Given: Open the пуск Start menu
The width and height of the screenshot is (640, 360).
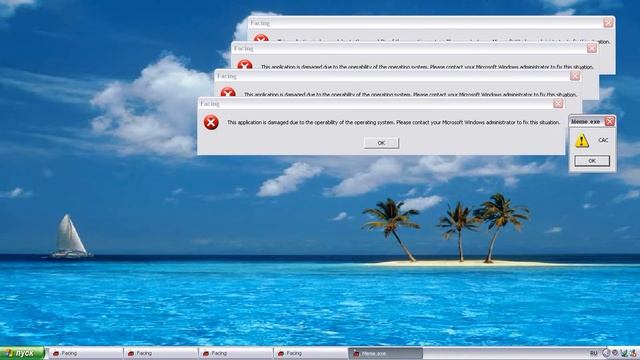Looking at the screenshot, I should coord(22,353).
